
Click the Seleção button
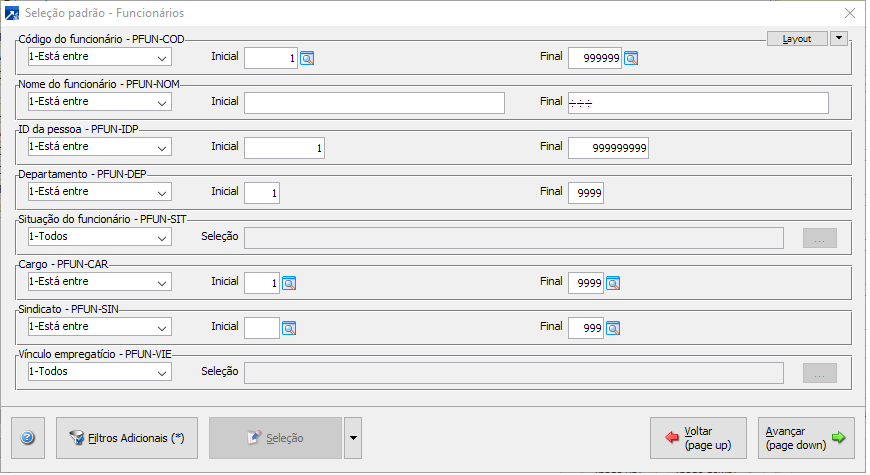point(276,438)
